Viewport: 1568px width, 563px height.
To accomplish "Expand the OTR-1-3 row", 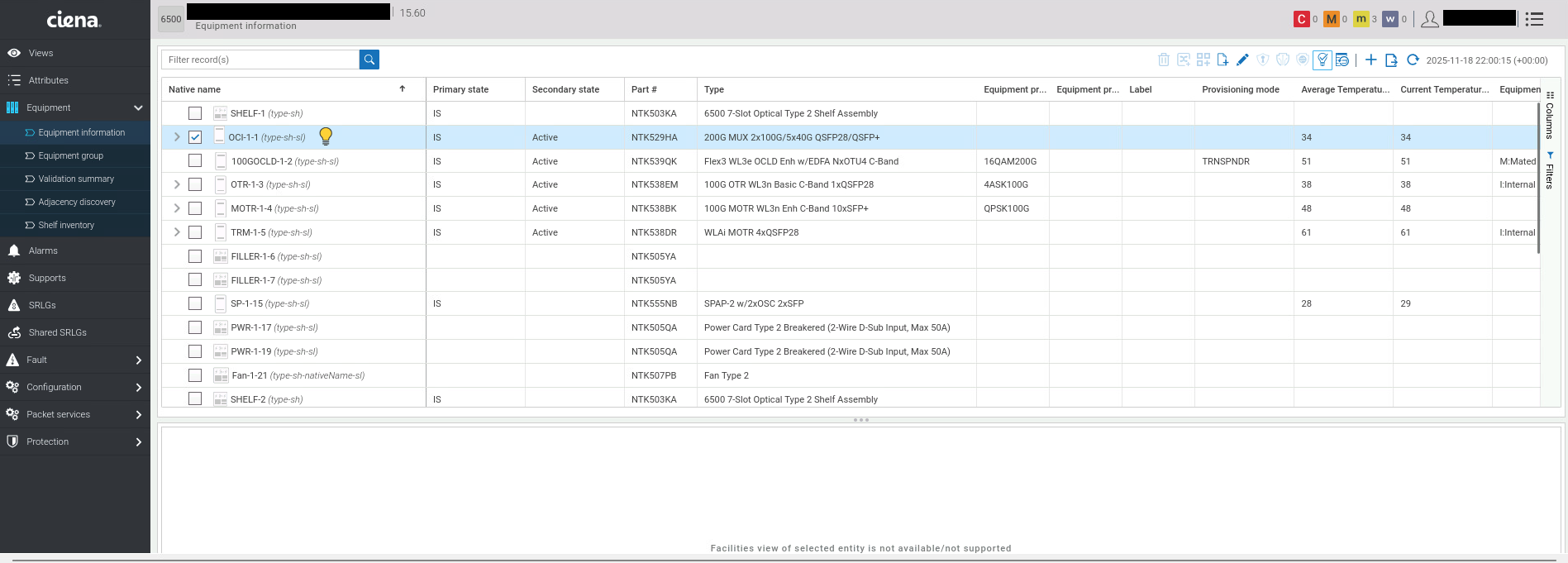I will [177, 184].
